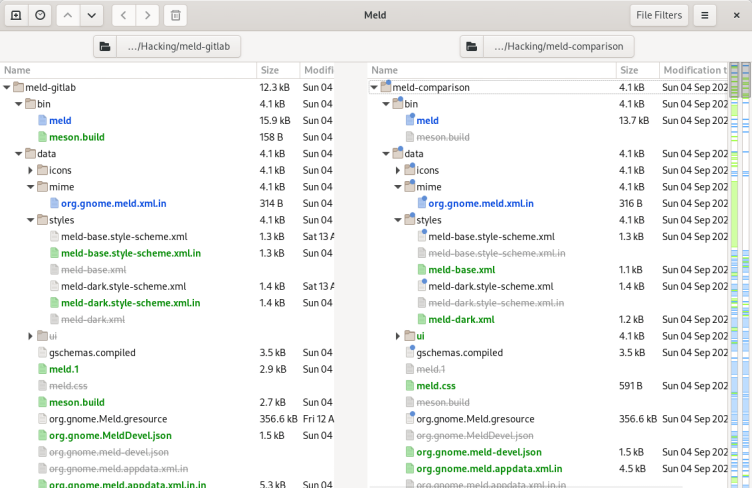The image size is (752, 488).
Task: Open the recent comparisons history icon
Action: click(40, 15)
